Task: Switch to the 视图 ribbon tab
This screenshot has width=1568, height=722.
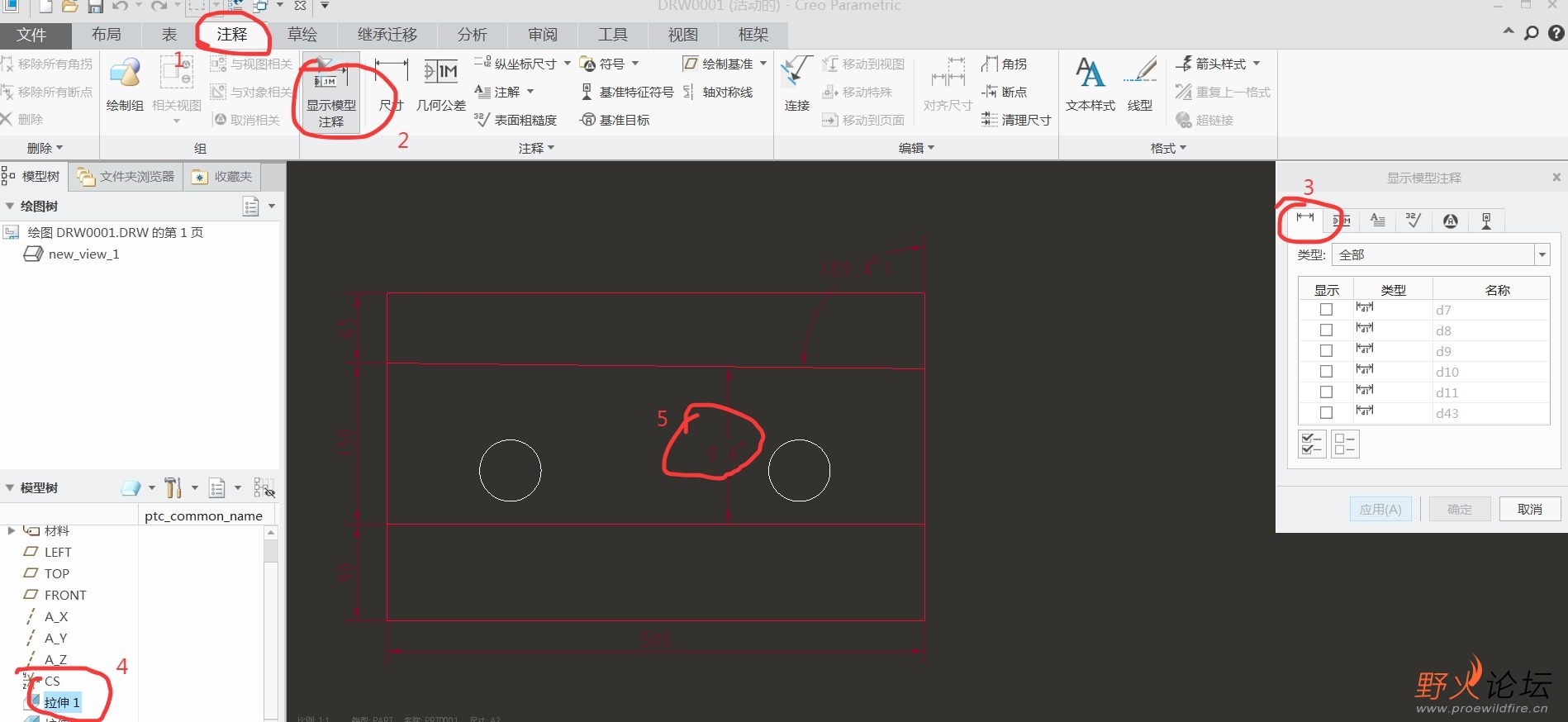Action: coord(683,35)
